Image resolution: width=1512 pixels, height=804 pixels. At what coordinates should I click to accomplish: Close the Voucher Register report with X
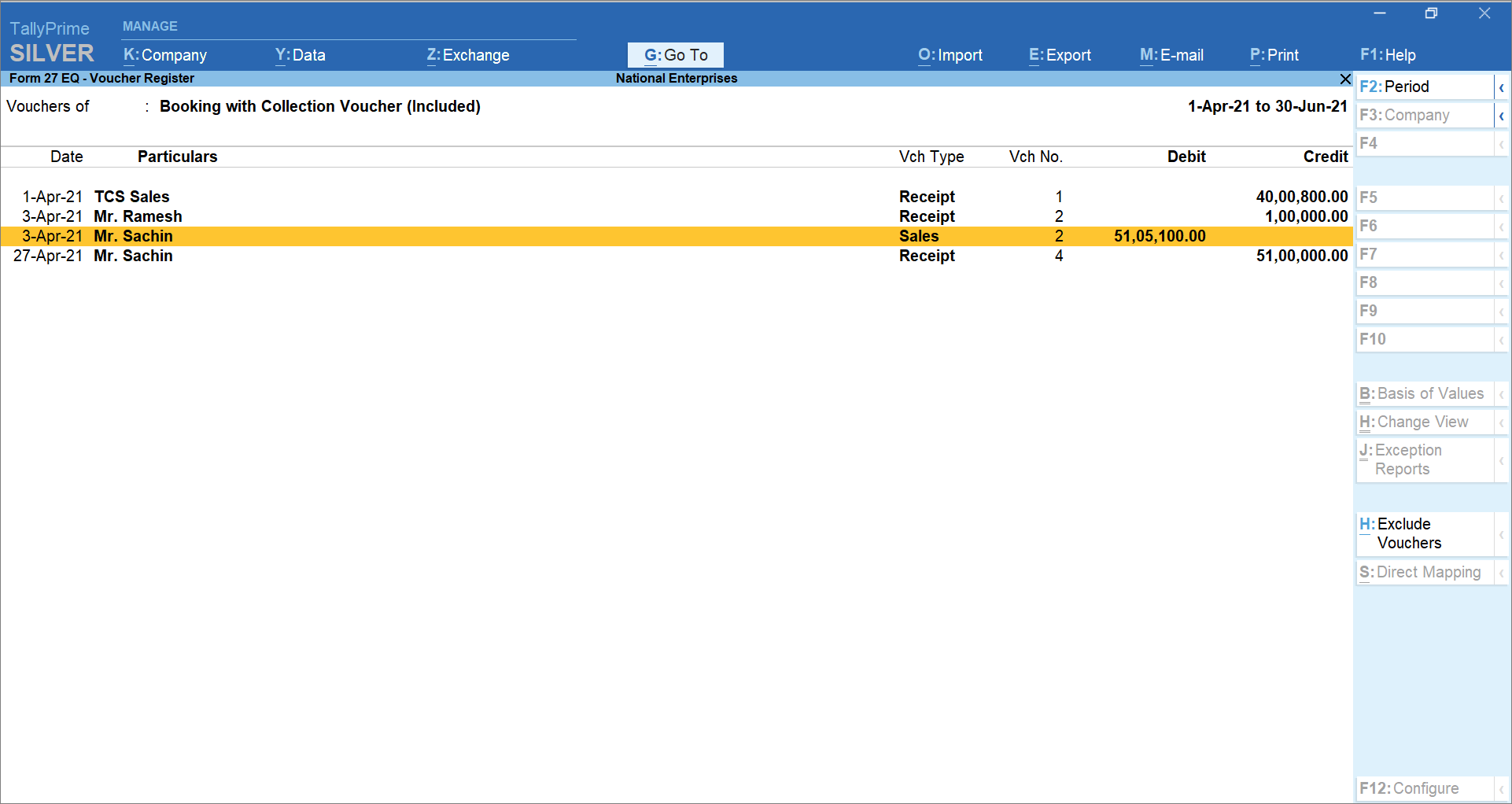pyautogui.click(x=1345, y=79)
